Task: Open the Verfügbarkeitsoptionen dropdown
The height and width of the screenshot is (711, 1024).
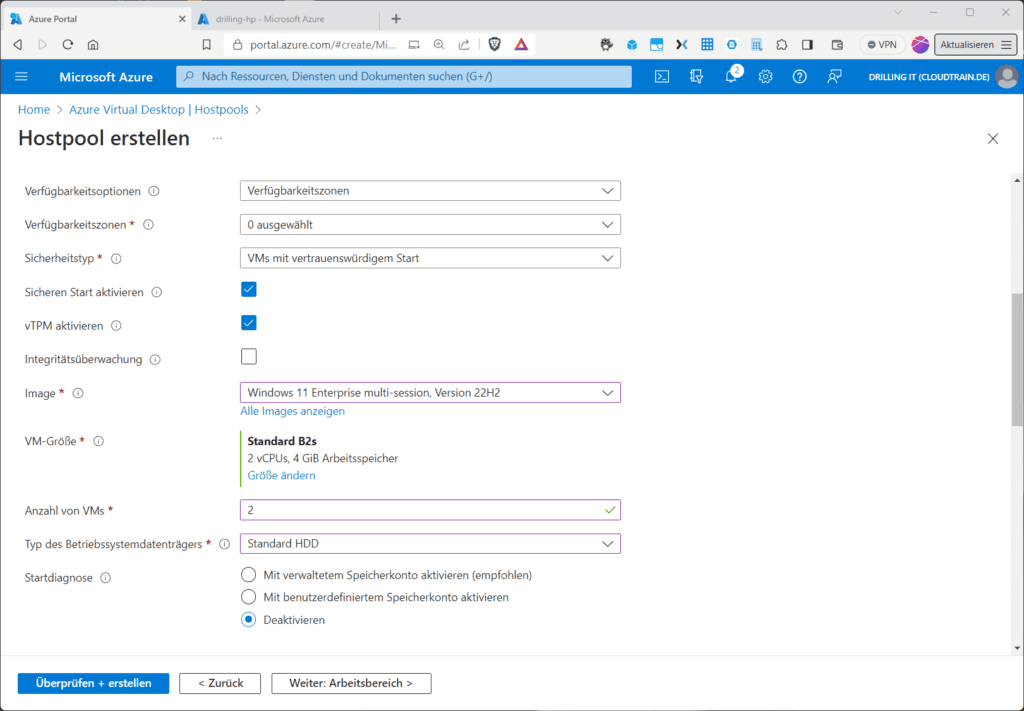Action: [x=430, y=191]
